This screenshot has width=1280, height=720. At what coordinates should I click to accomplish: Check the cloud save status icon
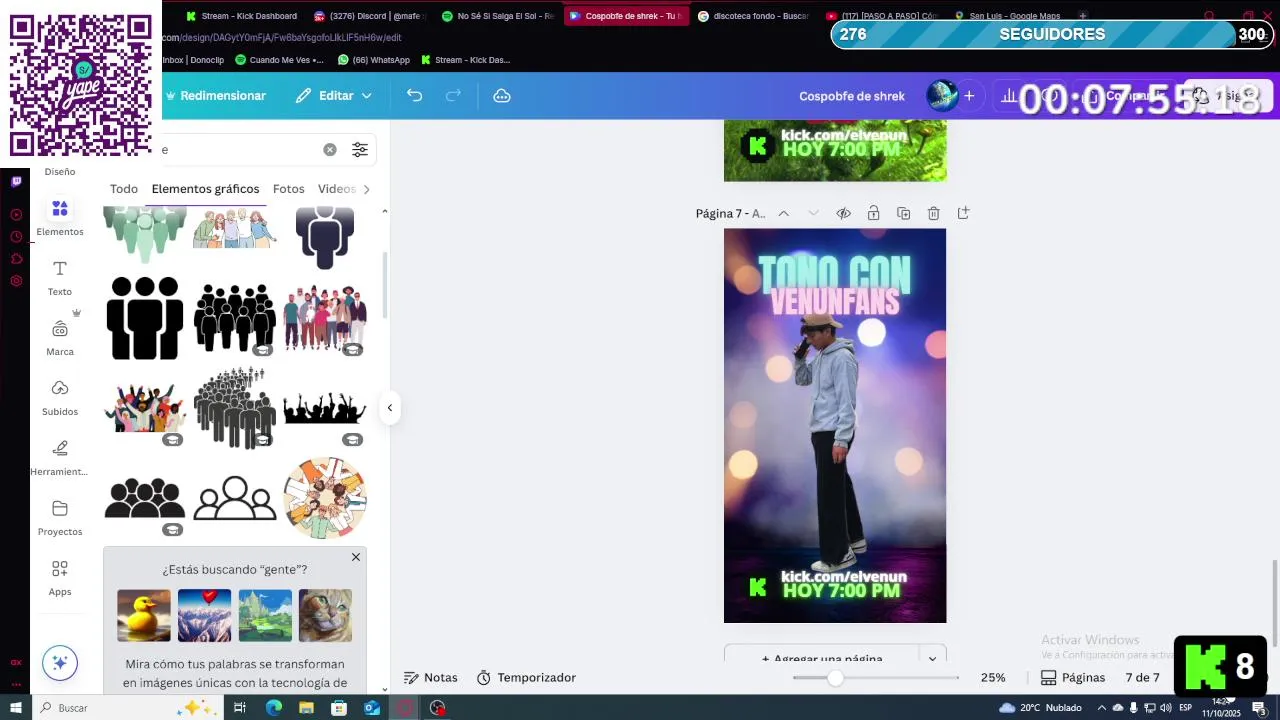click(x=502, y=95)
